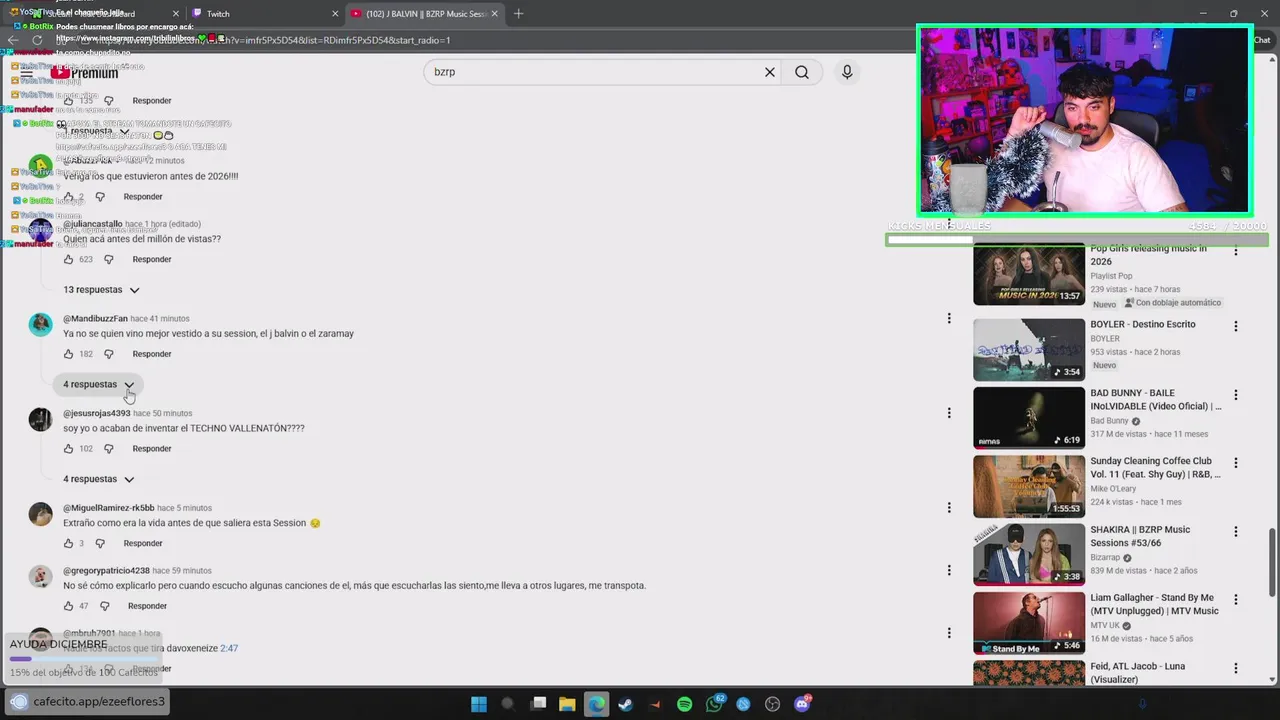Dislike the @jesusrojas4393 comment
The width and height of the screenshot is (1280, 720).
(x=109, y=449)
